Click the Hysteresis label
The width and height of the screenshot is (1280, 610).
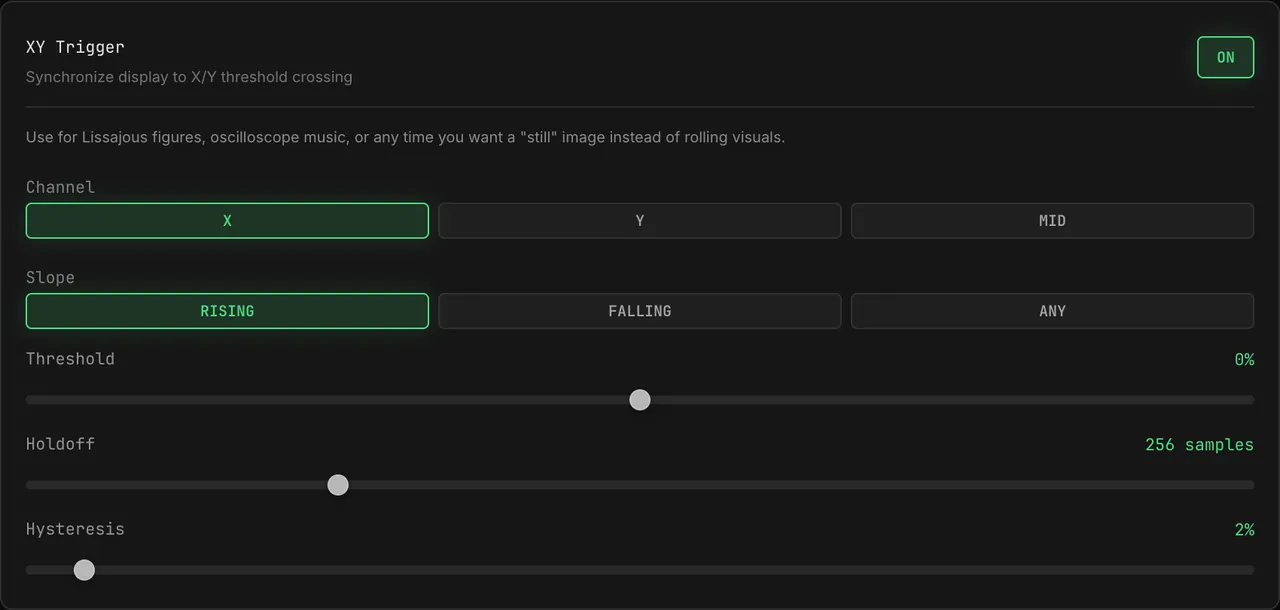tap(75, 529)
